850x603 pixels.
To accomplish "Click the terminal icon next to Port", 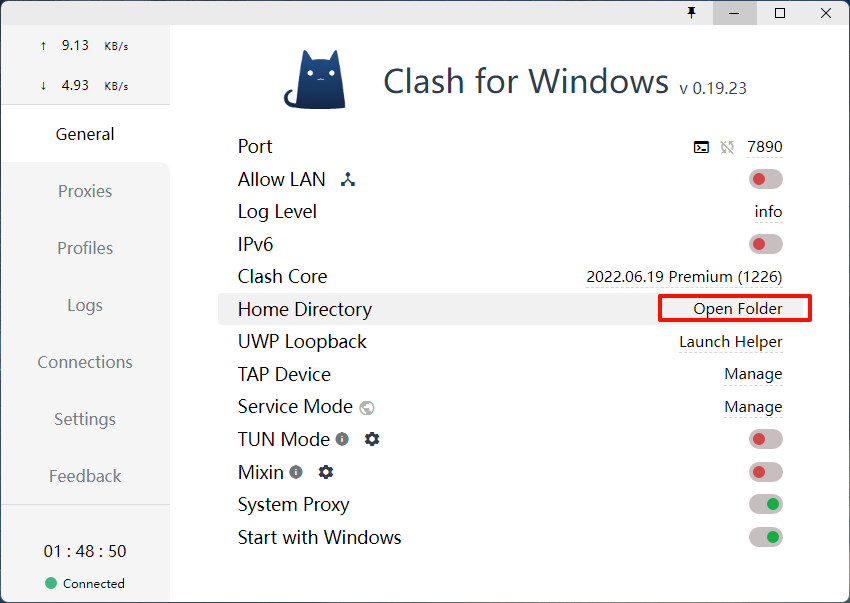I will tap(701, 147).
